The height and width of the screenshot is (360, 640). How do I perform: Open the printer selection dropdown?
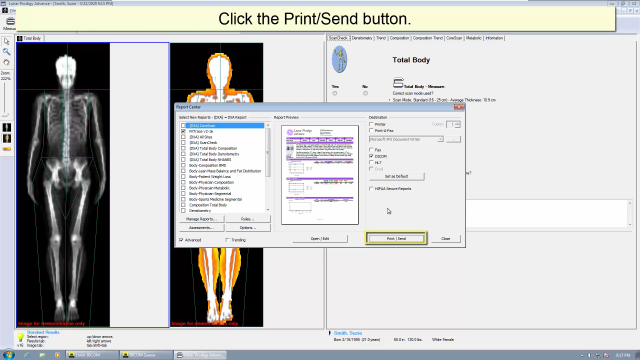click(440, 139)
